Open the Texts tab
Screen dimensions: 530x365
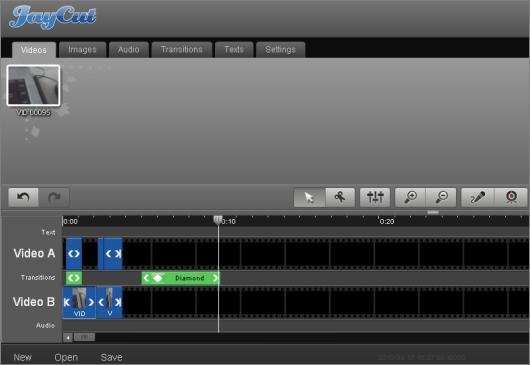(x=234, y=50)
